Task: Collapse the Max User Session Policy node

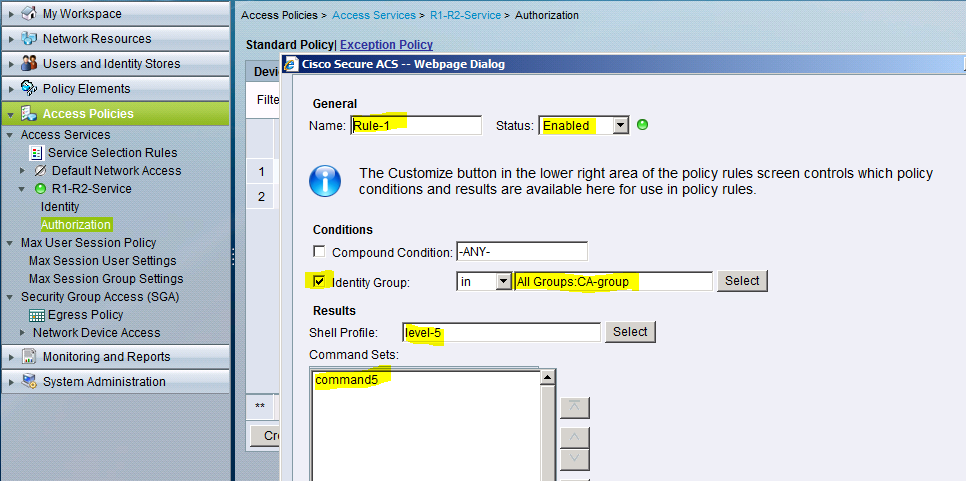Action: (x=10, y=243)
